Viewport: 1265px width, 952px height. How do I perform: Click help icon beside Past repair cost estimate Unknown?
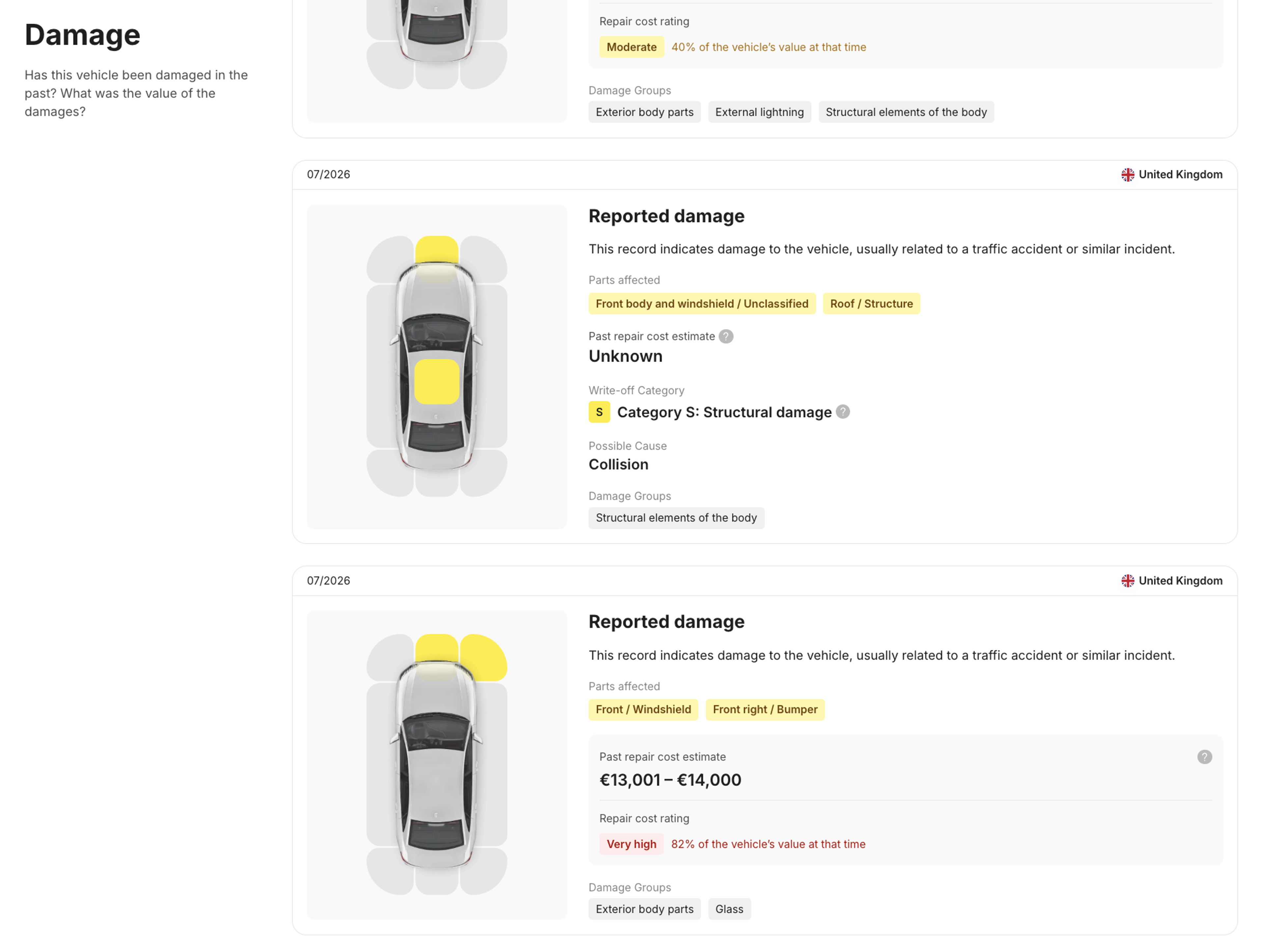(x=726, y=336)
